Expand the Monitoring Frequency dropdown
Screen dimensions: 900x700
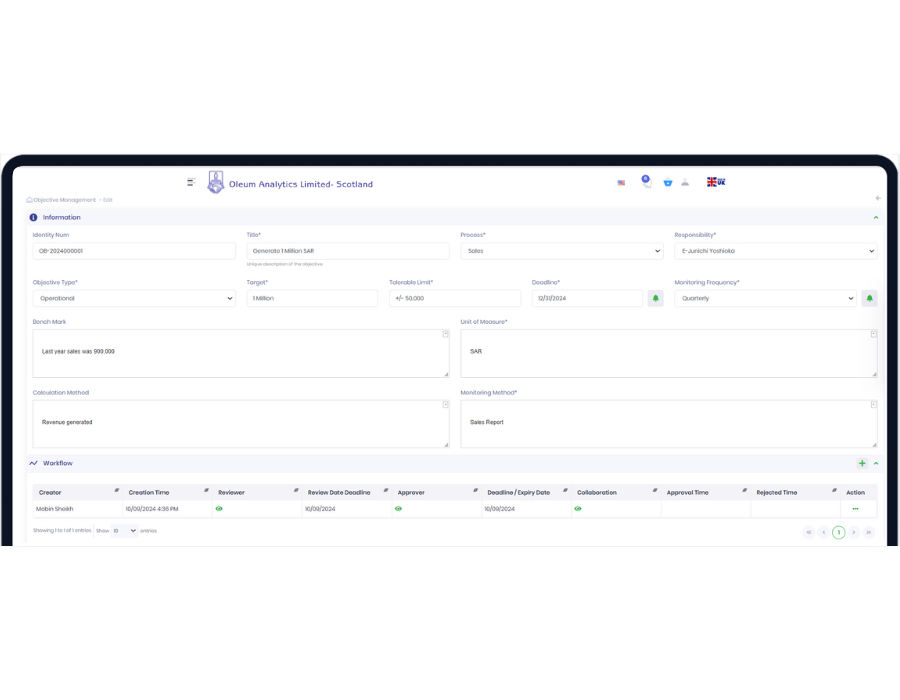coord(765,298)
